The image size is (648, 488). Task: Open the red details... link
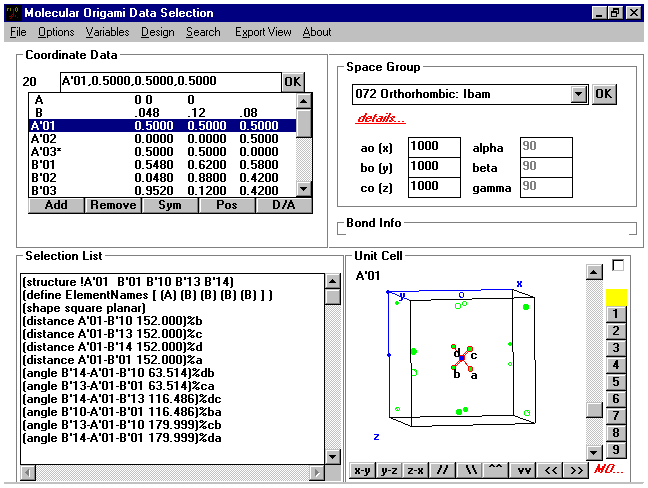[381, 119]
